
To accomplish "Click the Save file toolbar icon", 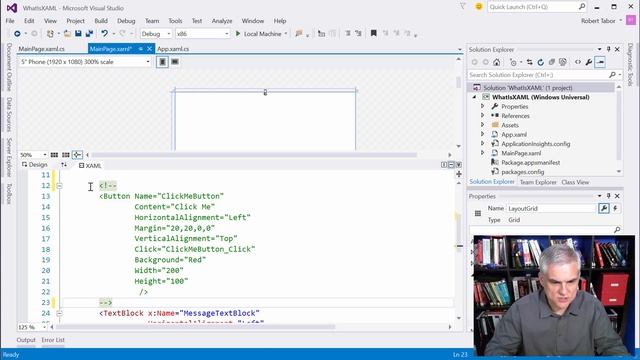I will click(78, 34).
